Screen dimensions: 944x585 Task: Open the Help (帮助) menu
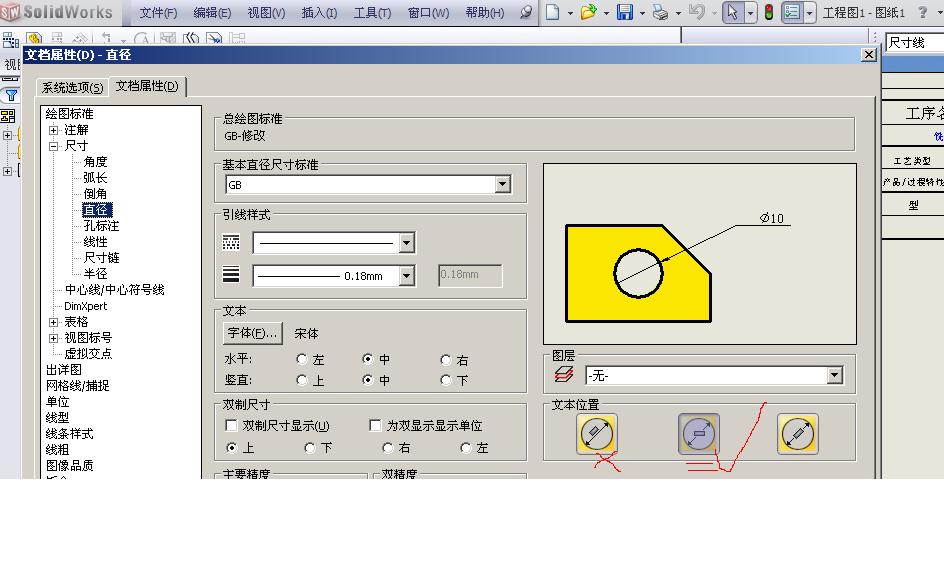click(485, 13)
